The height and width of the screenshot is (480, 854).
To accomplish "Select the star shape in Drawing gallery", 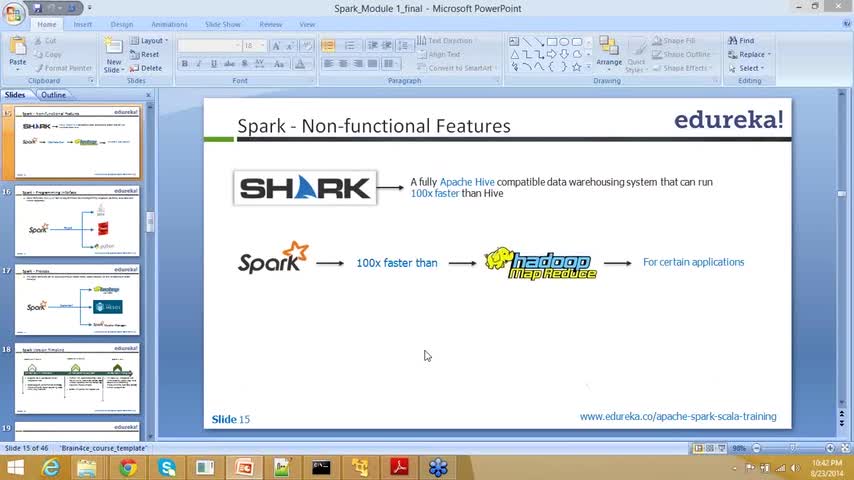I will coord(576,67).
